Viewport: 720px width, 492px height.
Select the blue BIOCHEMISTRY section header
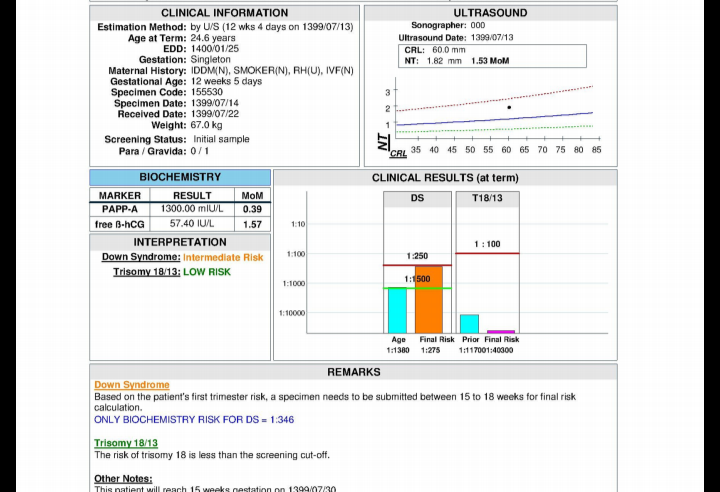tap(180, 177)
